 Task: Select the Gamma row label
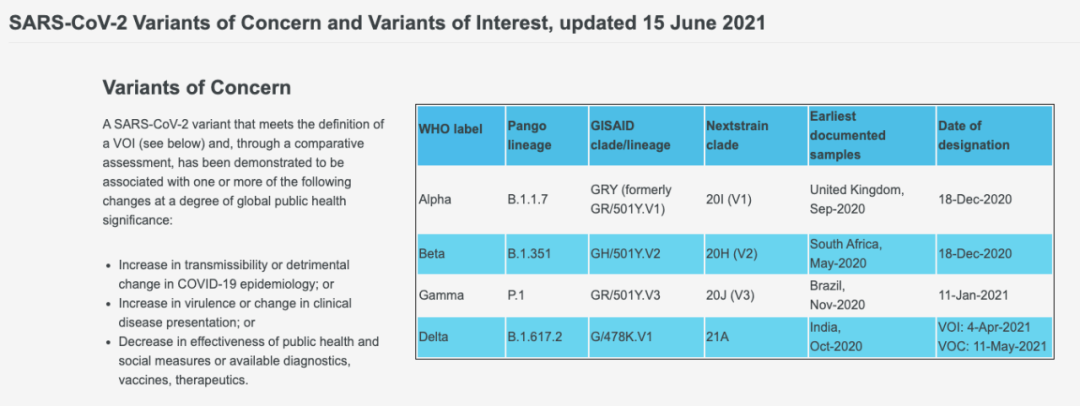(x=439, y=295)
